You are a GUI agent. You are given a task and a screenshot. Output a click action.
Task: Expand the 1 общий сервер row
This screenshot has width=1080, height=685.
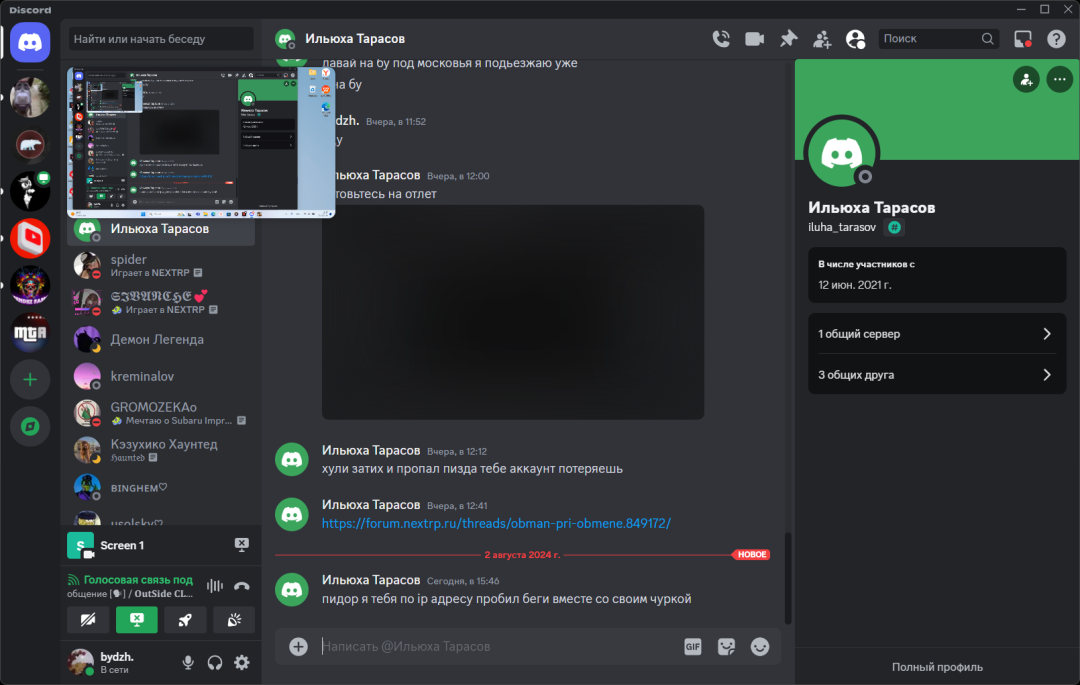pos(937,334)
